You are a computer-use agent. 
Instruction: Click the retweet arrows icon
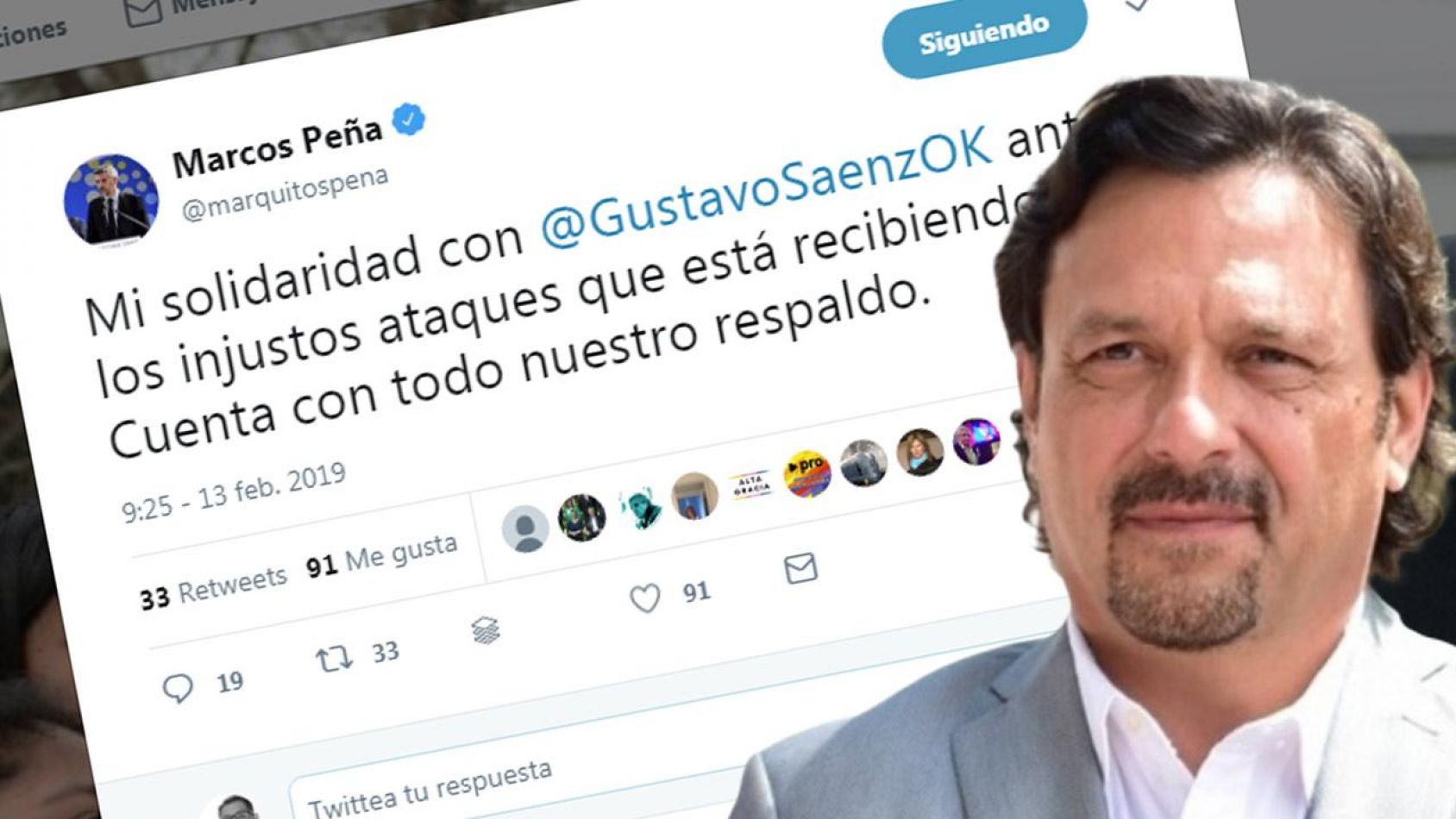click(334, 660)
